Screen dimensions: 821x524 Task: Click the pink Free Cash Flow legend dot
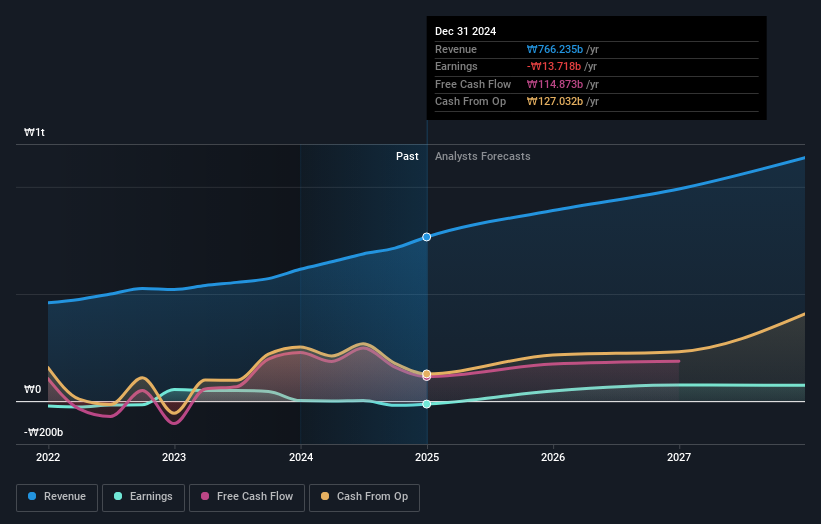pos(205,496)
